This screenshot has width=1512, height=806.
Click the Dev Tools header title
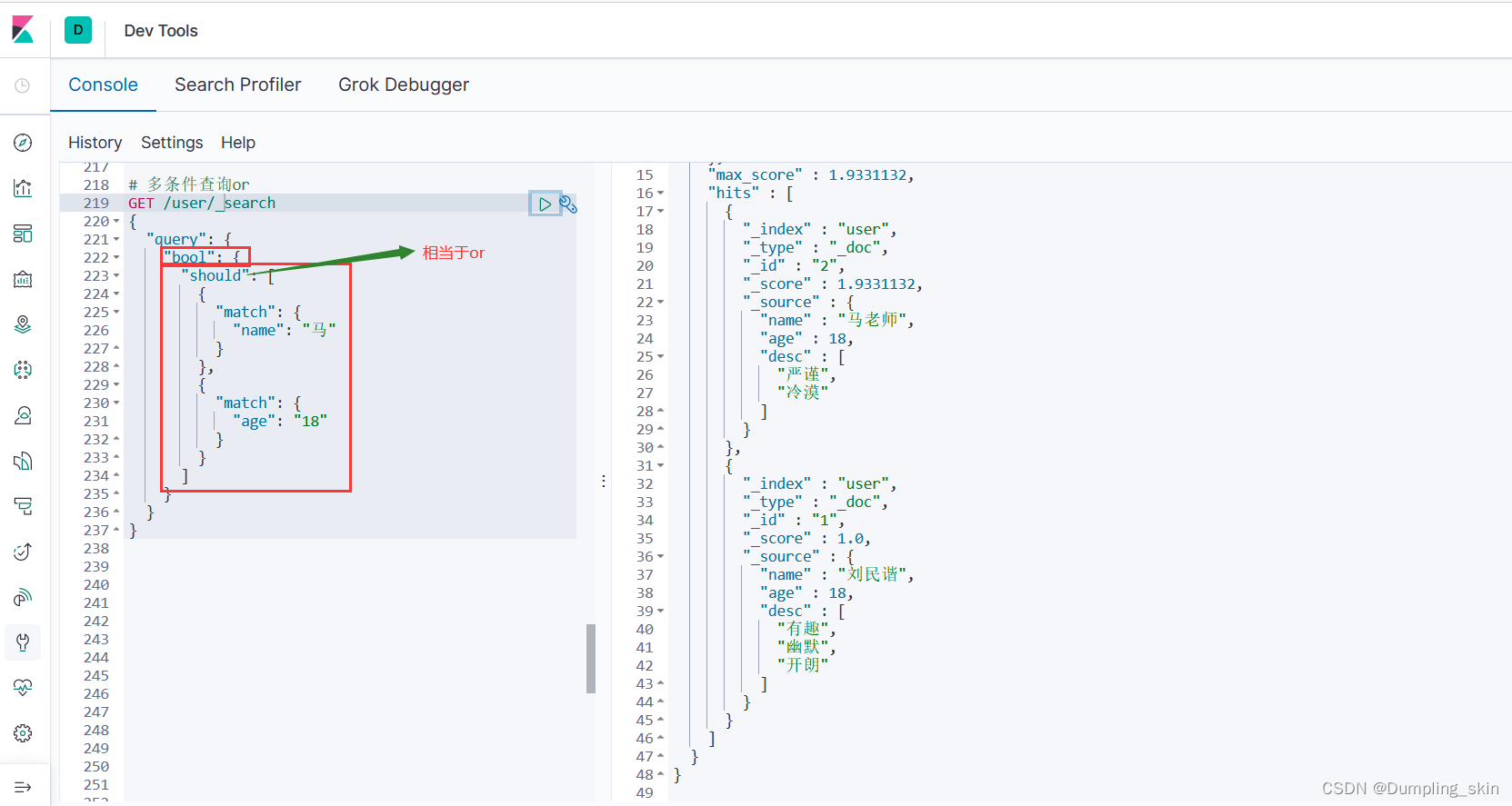(x=161, y=31)
